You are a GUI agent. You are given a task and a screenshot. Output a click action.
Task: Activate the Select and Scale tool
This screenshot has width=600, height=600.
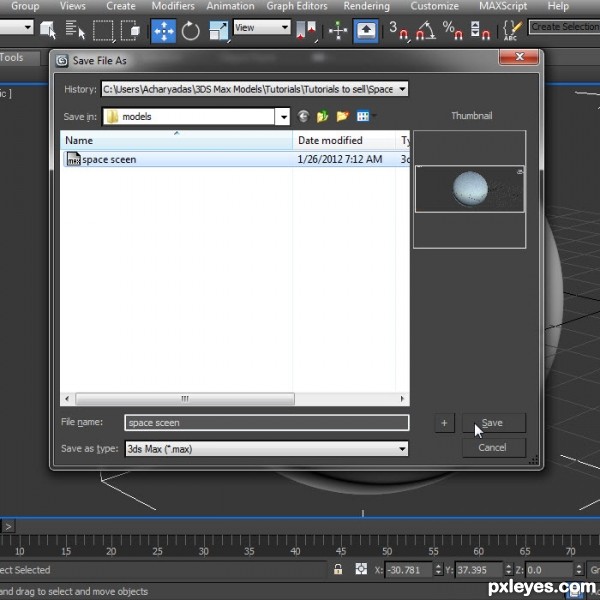click(x=218, y=31)
